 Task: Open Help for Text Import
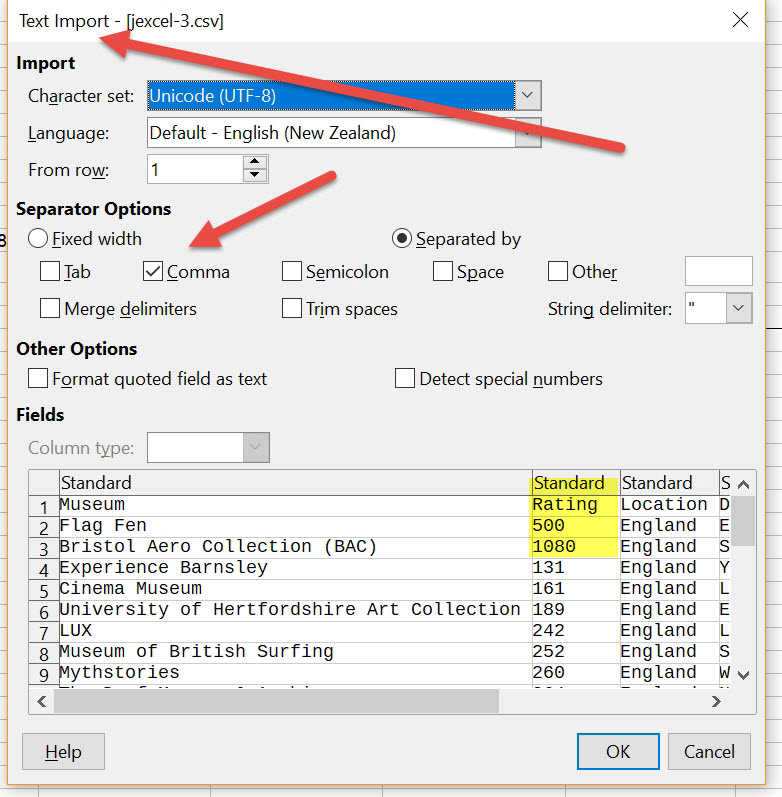pyautogui.click(x=63, y=752)
